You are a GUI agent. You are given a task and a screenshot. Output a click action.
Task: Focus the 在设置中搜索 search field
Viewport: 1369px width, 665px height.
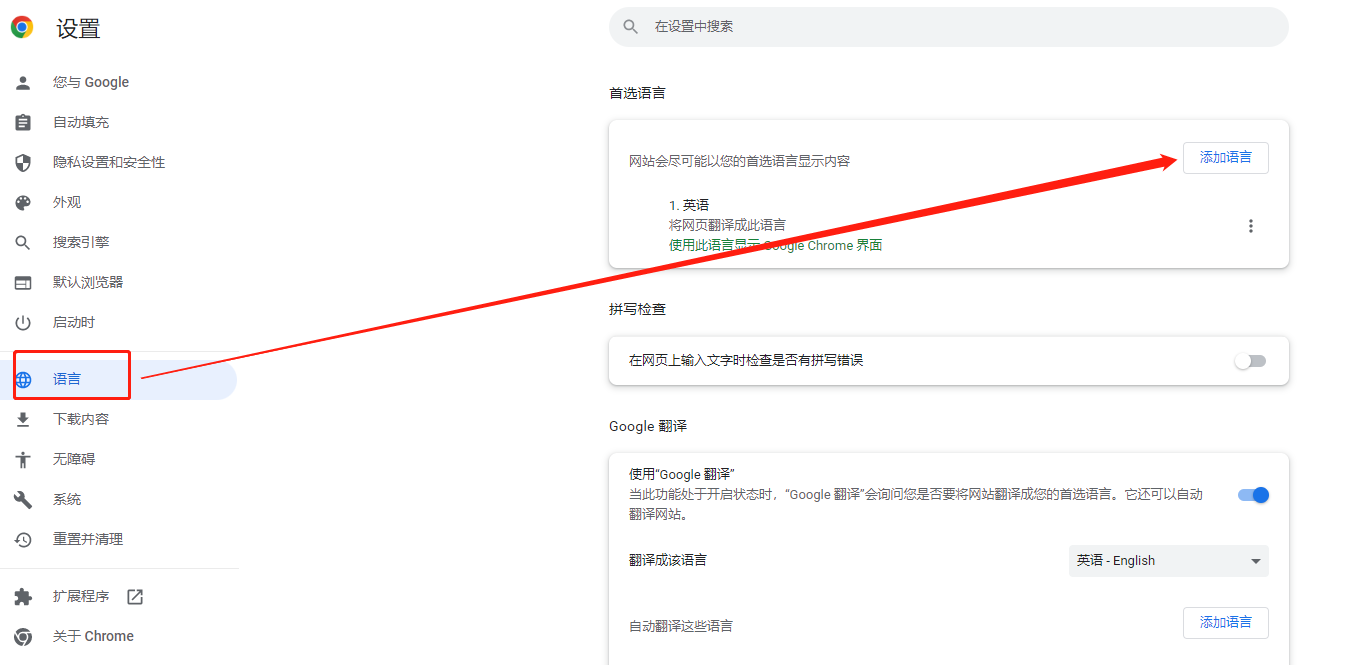pos(948,26)
